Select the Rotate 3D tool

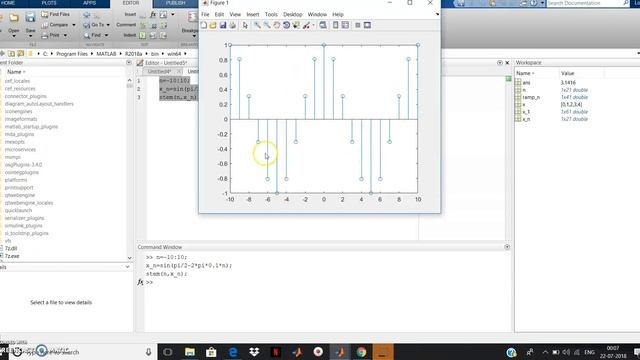(x=287, y=25)
